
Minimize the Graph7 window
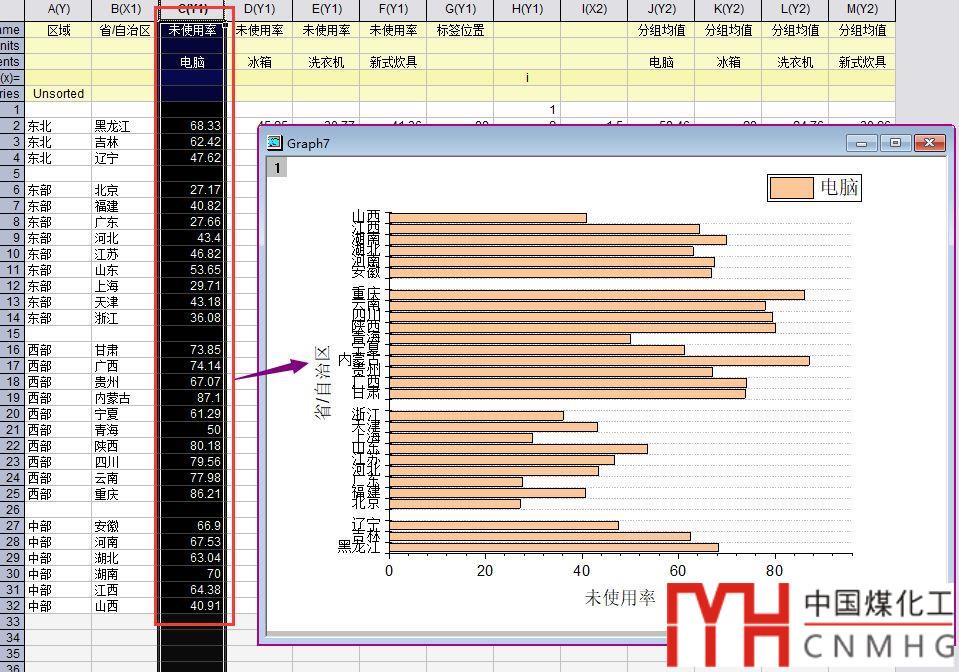coord(861,143)
